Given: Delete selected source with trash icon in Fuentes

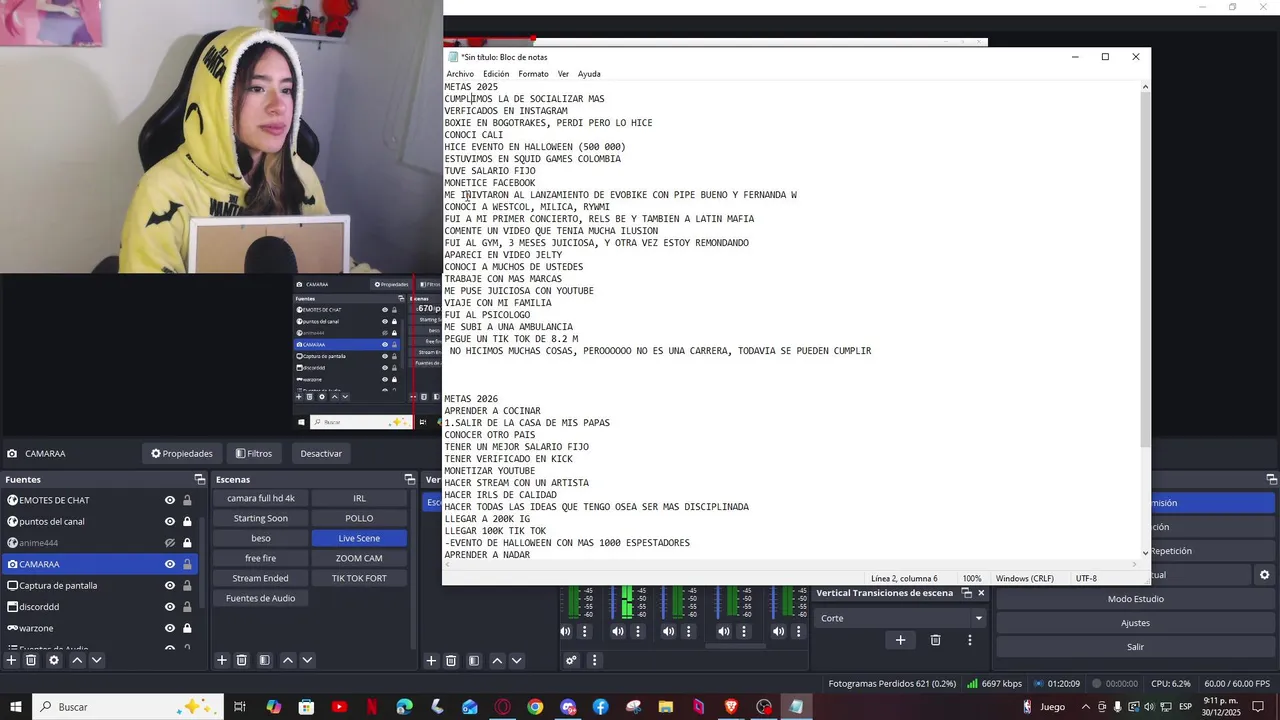Looking at the screenshot, I should pyautogui.click(x=31, y=660).
